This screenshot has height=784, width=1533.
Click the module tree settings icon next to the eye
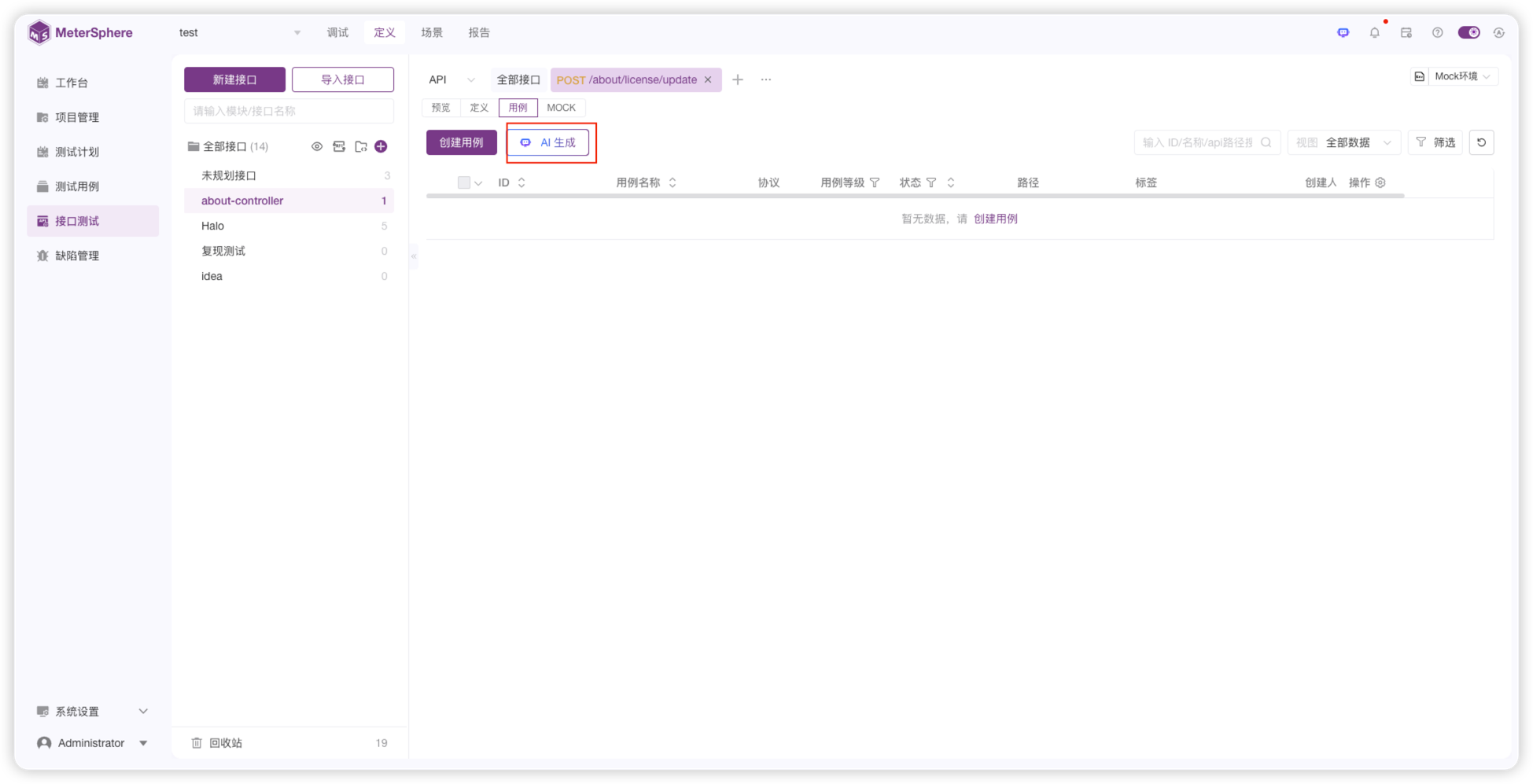click(339, 146)
